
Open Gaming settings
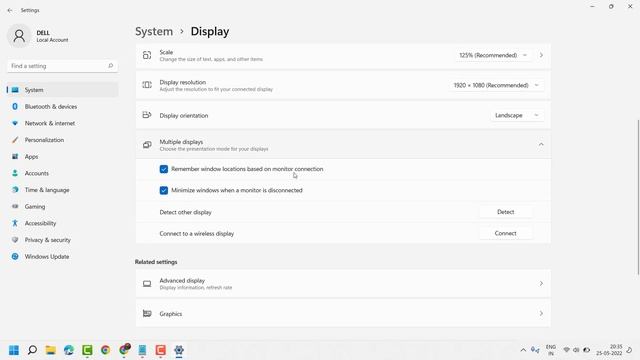coord(62,207)
